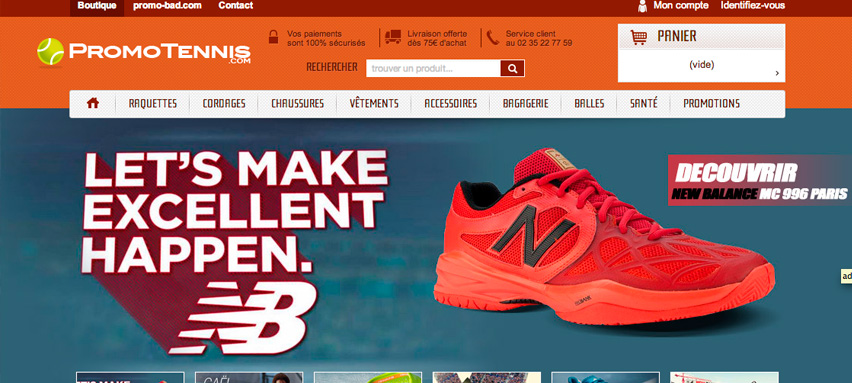Click the Mon compte person icon
The height and width of the screenshot is (383, 852).
click(x=642, y=6)
